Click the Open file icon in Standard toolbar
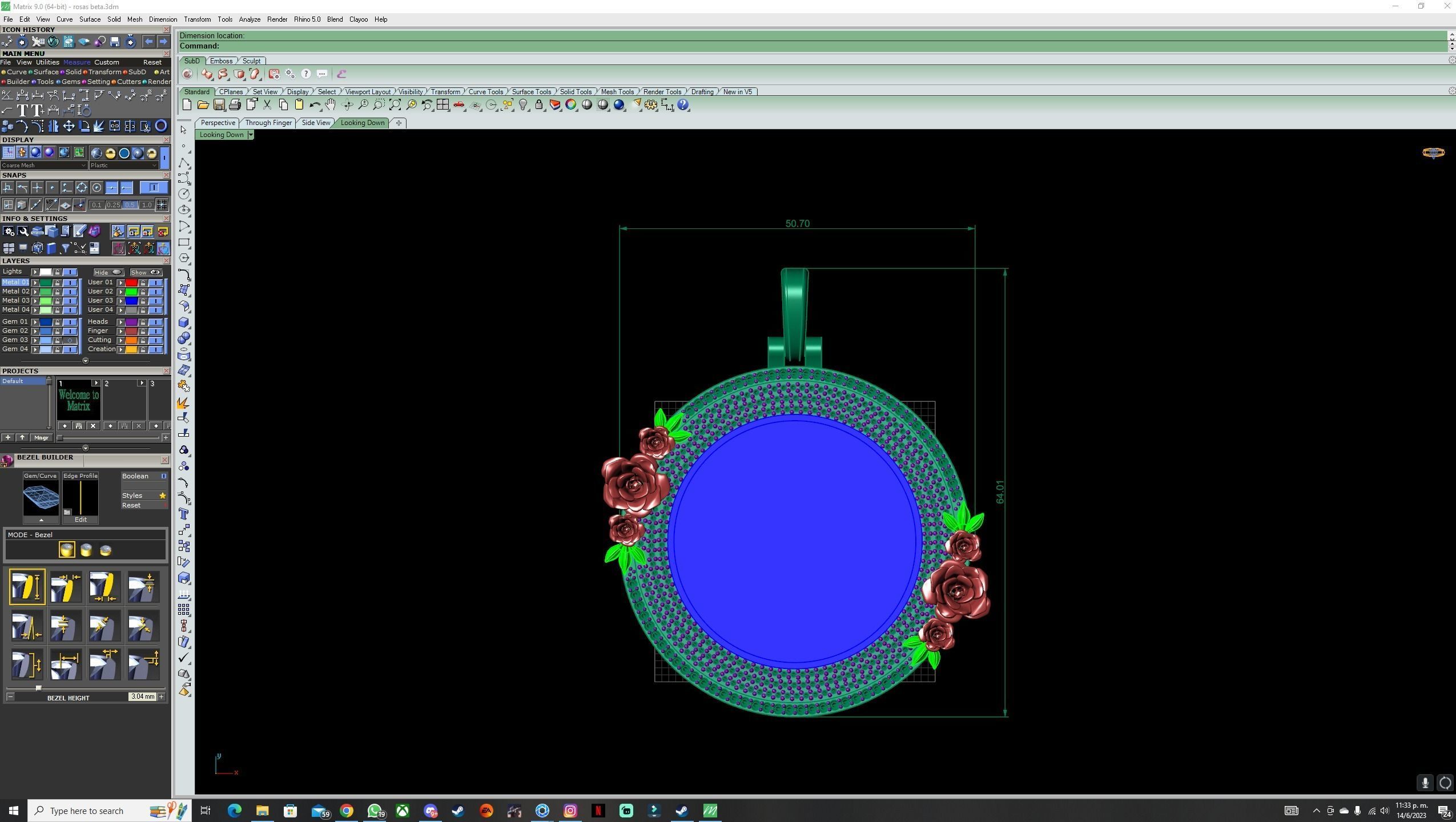1456x822 pixels. click(x=203, y=105)
